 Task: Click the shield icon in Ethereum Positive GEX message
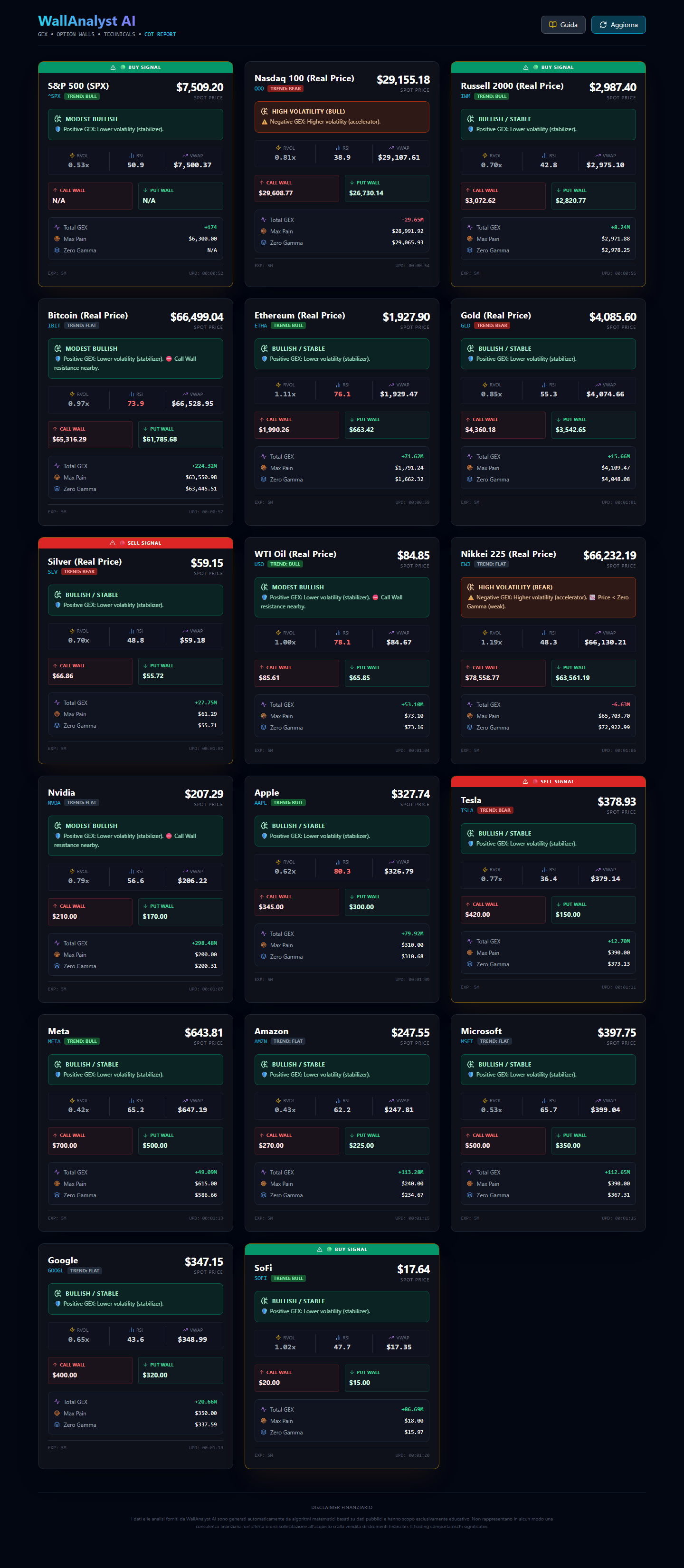(264, 359)
